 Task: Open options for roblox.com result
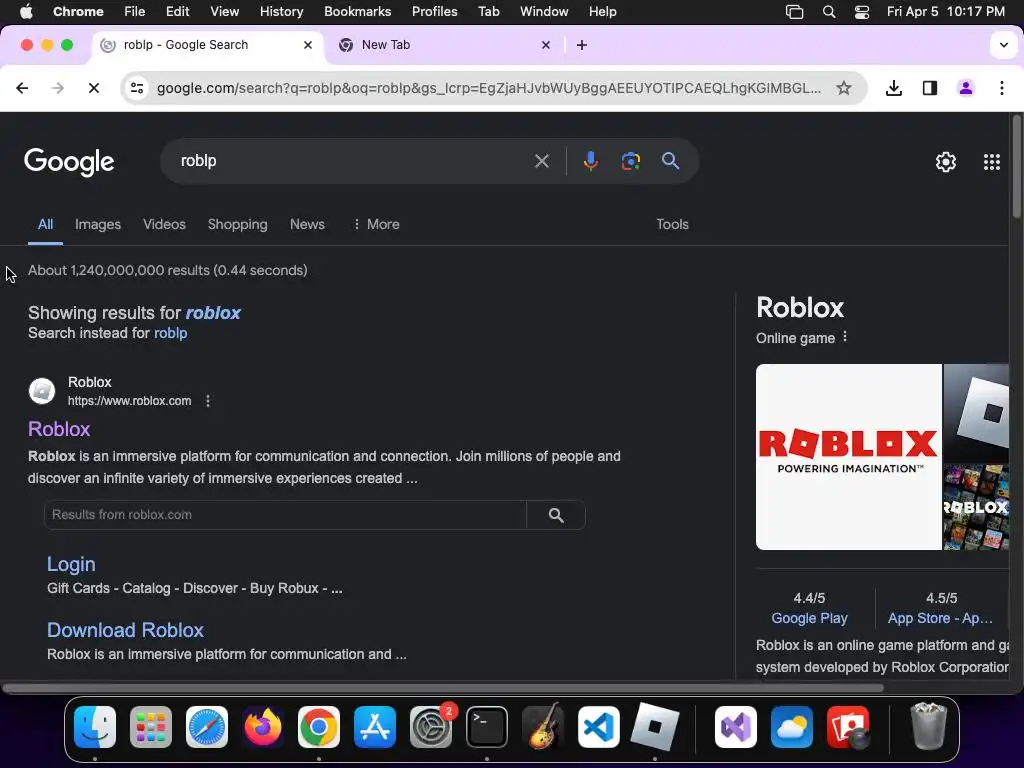208,401
